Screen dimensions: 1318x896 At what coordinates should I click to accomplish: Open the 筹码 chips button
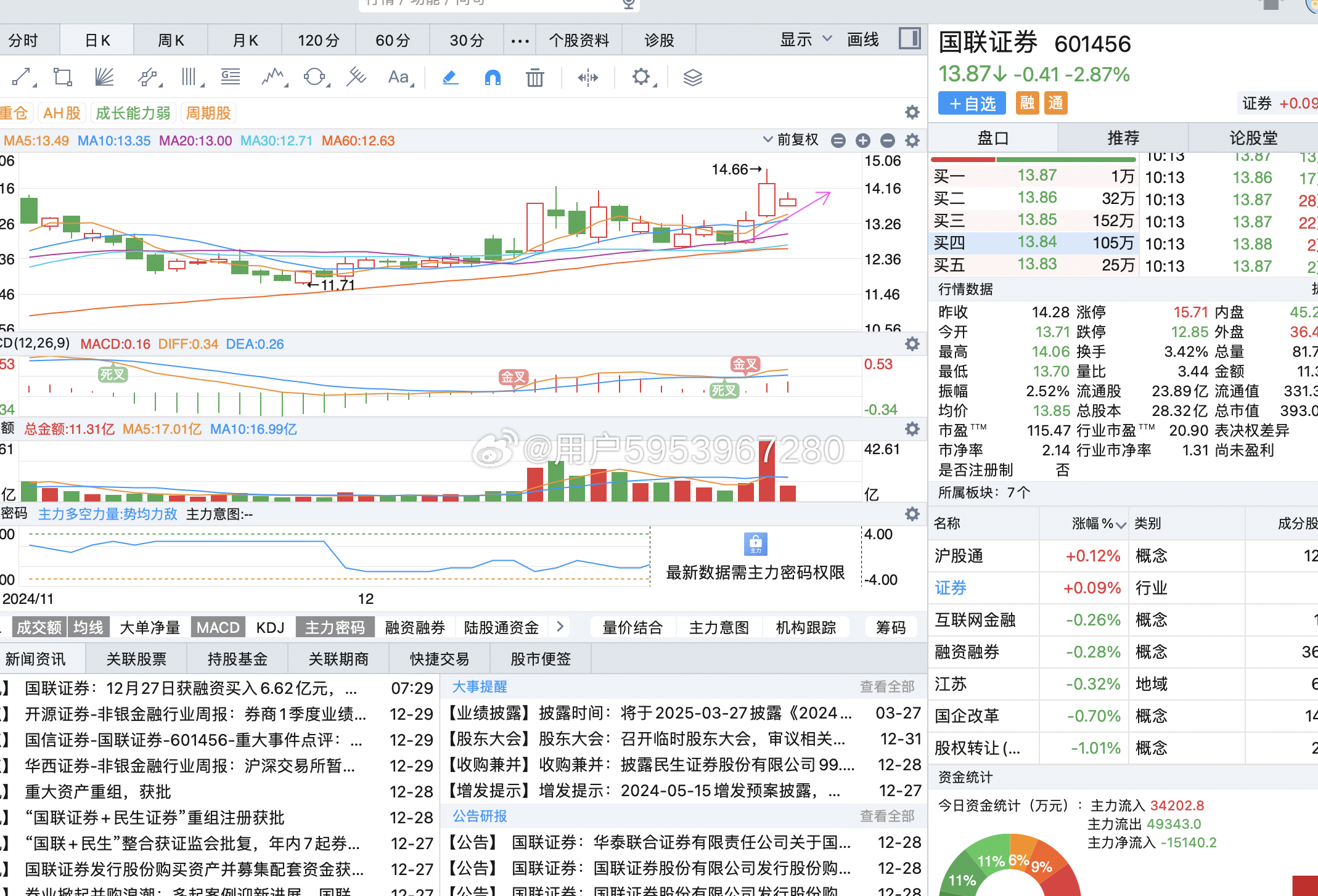891,627
